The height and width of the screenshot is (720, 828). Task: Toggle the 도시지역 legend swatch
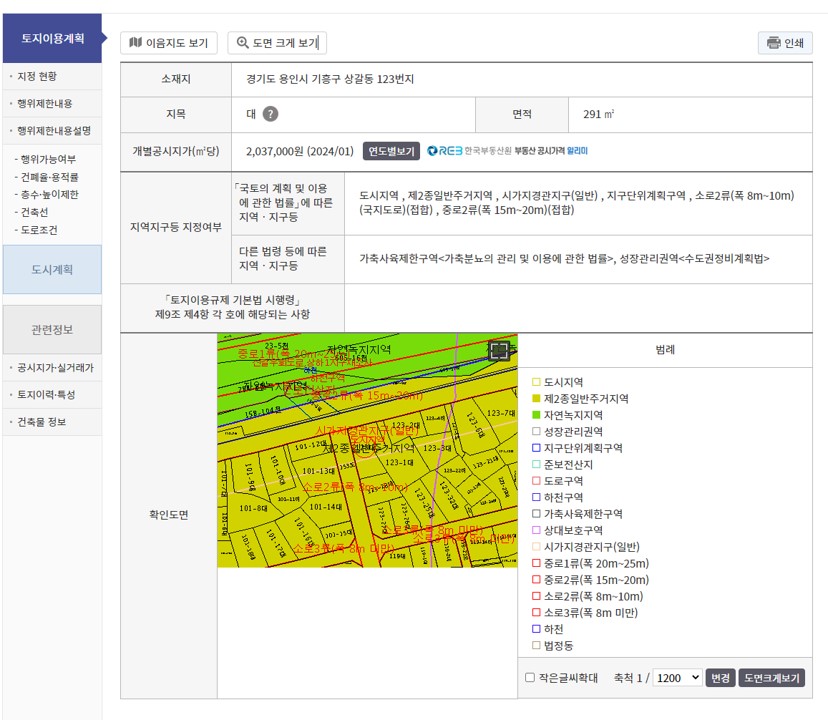(536, 382)
